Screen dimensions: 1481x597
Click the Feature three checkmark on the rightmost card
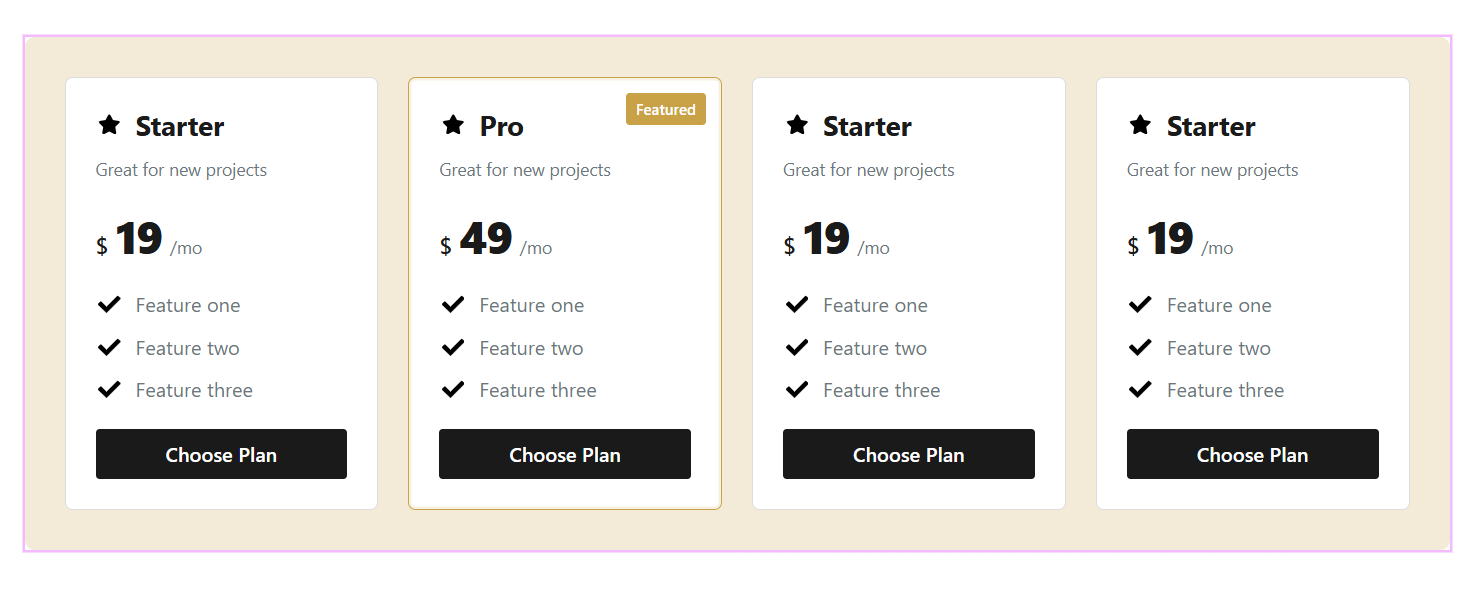[1140, 389]
